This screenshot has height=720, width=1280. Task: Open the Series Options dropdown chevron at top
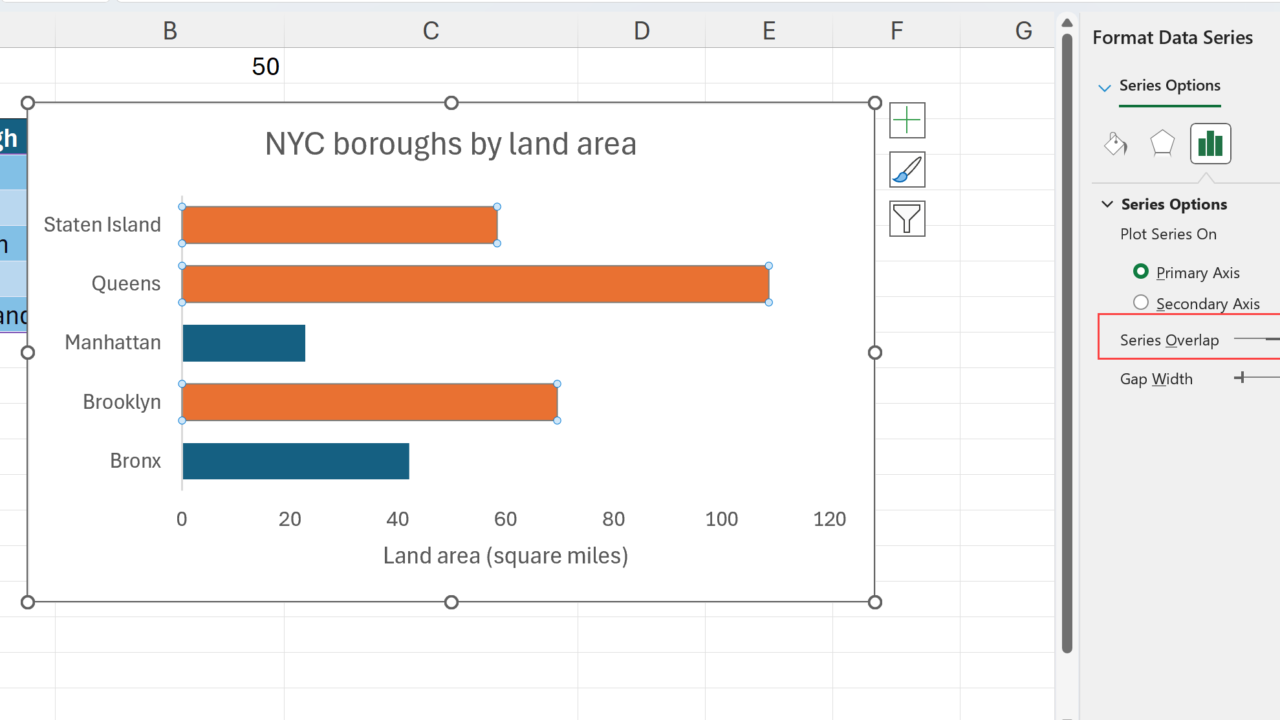tap(1105, 88)
